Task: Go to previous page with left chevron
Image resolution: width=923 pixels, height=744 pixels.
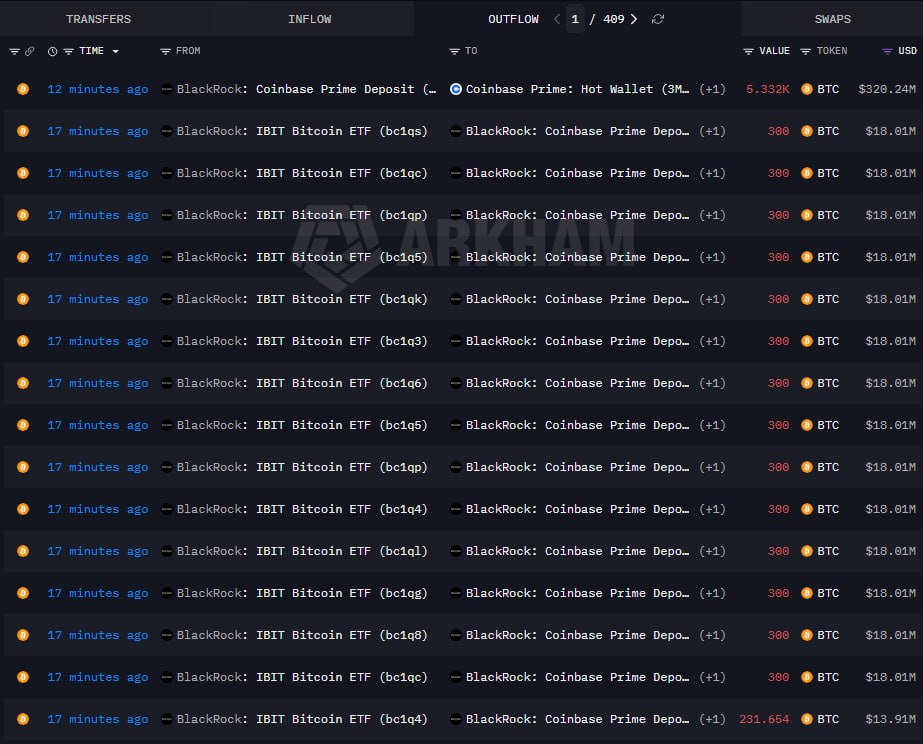Action: 557,19
